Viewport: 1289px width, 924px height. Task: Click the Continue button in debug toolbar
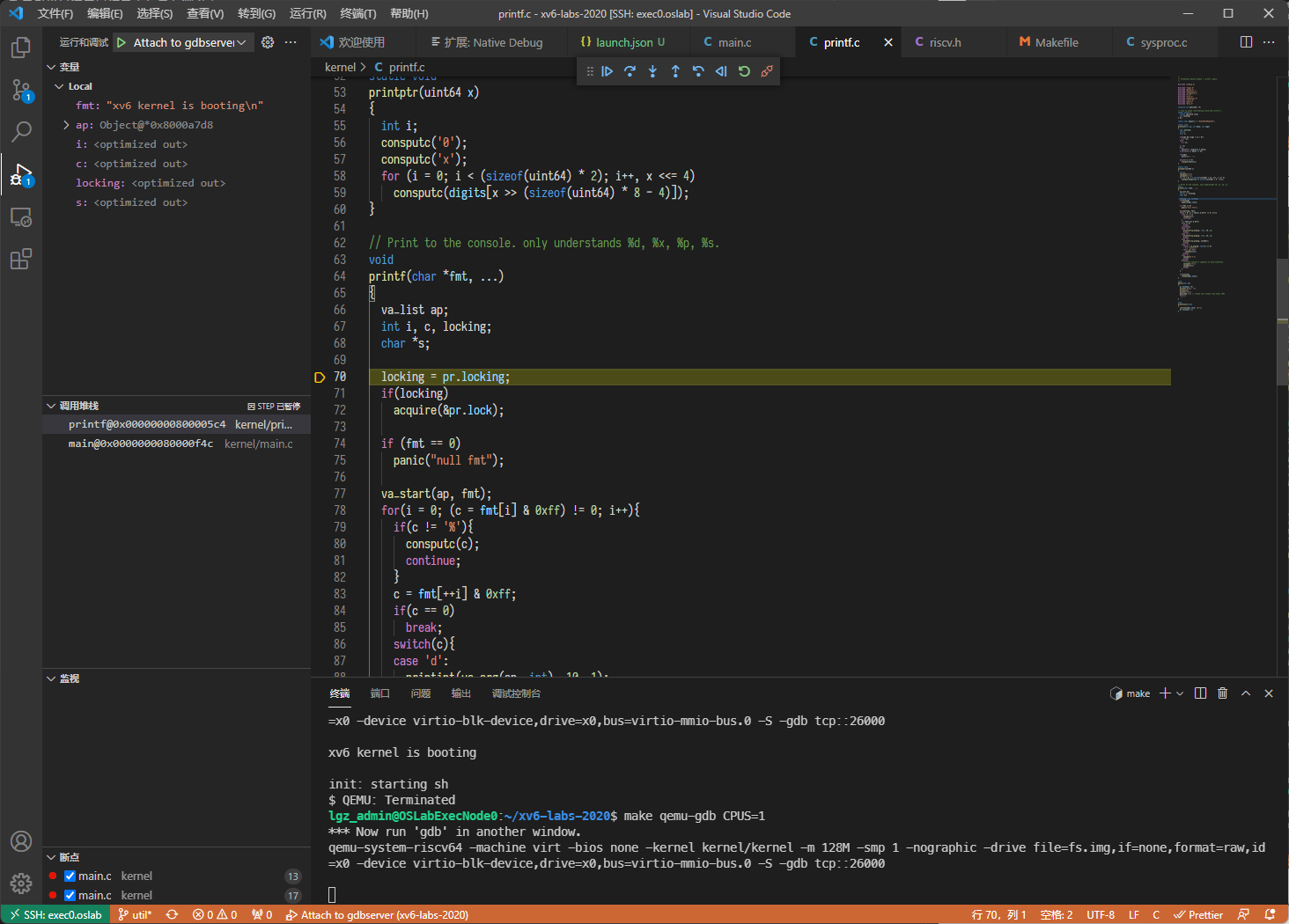click(608, 71)
